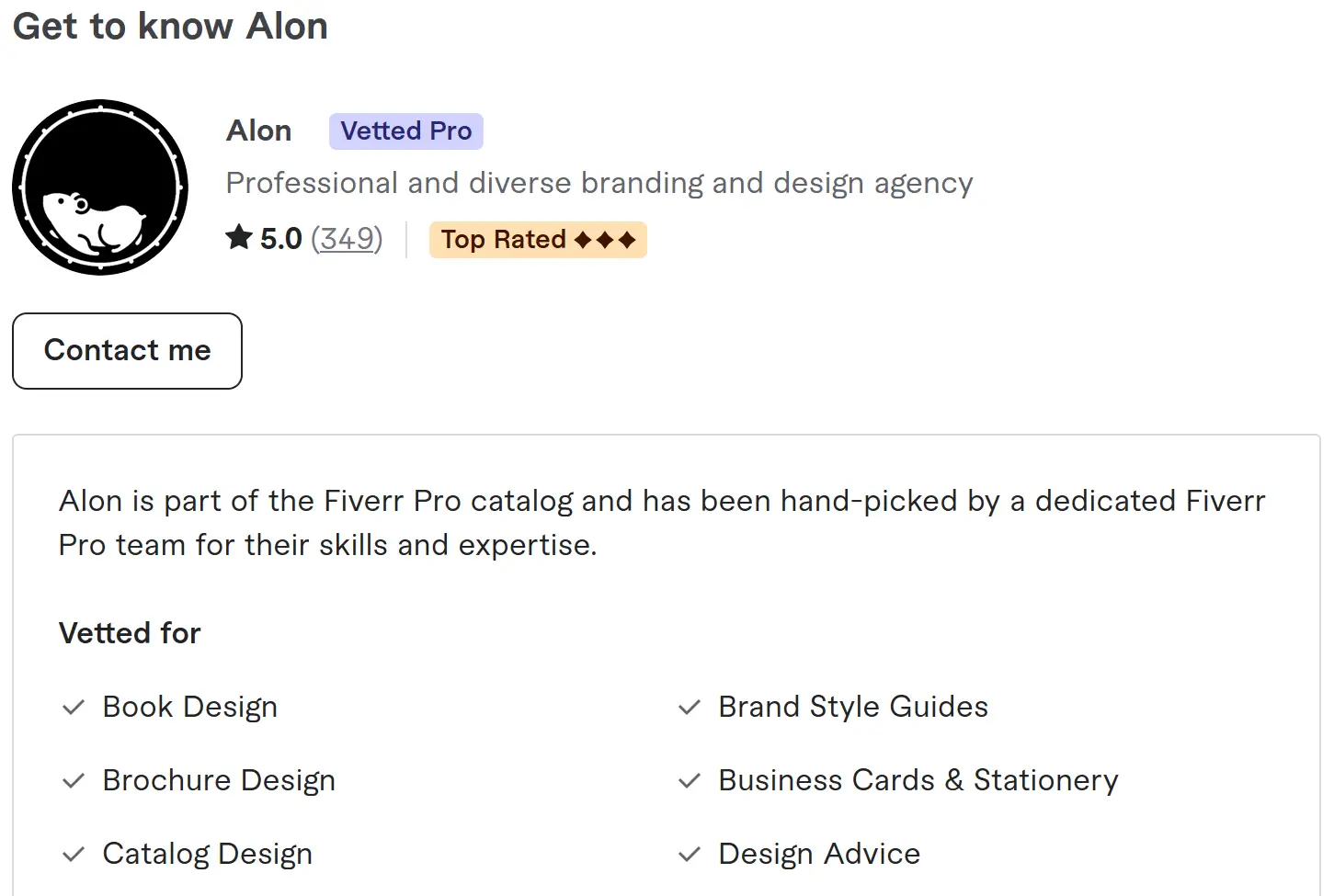Click the Business Cards & Stationery checkmark

click(690, 781)
